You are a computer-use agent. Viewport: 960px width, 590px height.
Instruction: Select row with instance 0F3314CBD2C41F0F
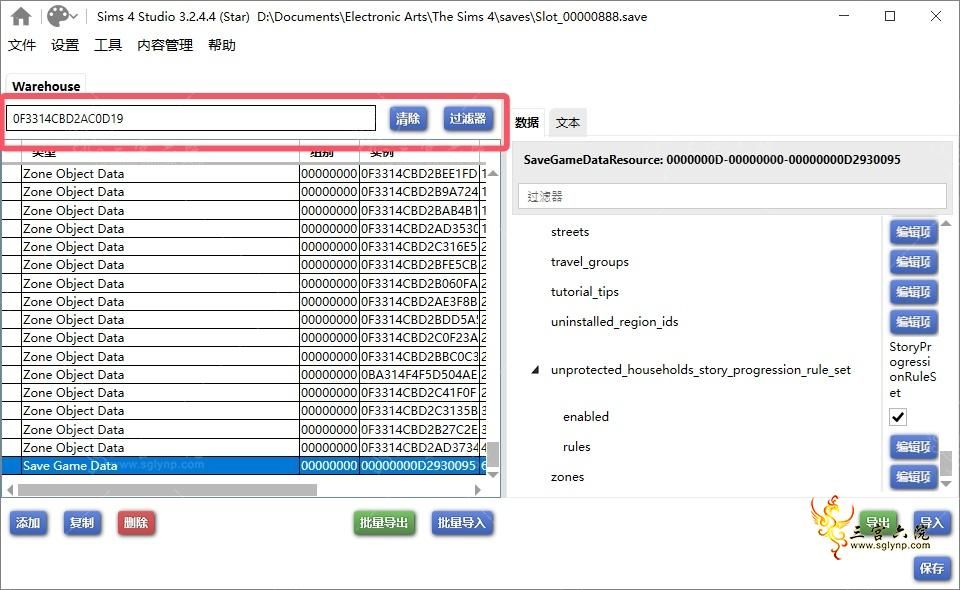click(x=244, y=392)
